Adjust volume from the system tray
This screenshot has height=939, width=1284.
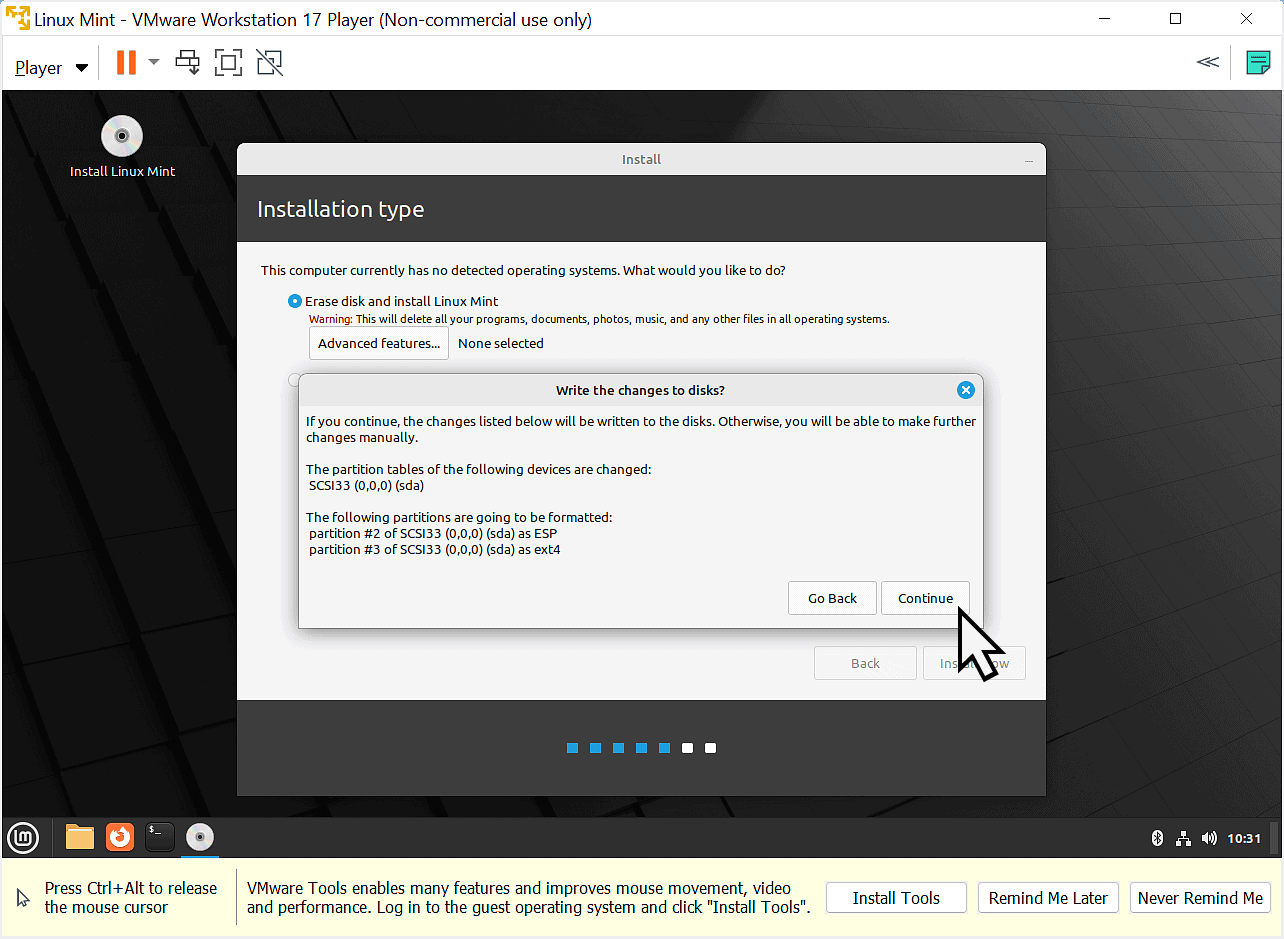point(1209,838)
